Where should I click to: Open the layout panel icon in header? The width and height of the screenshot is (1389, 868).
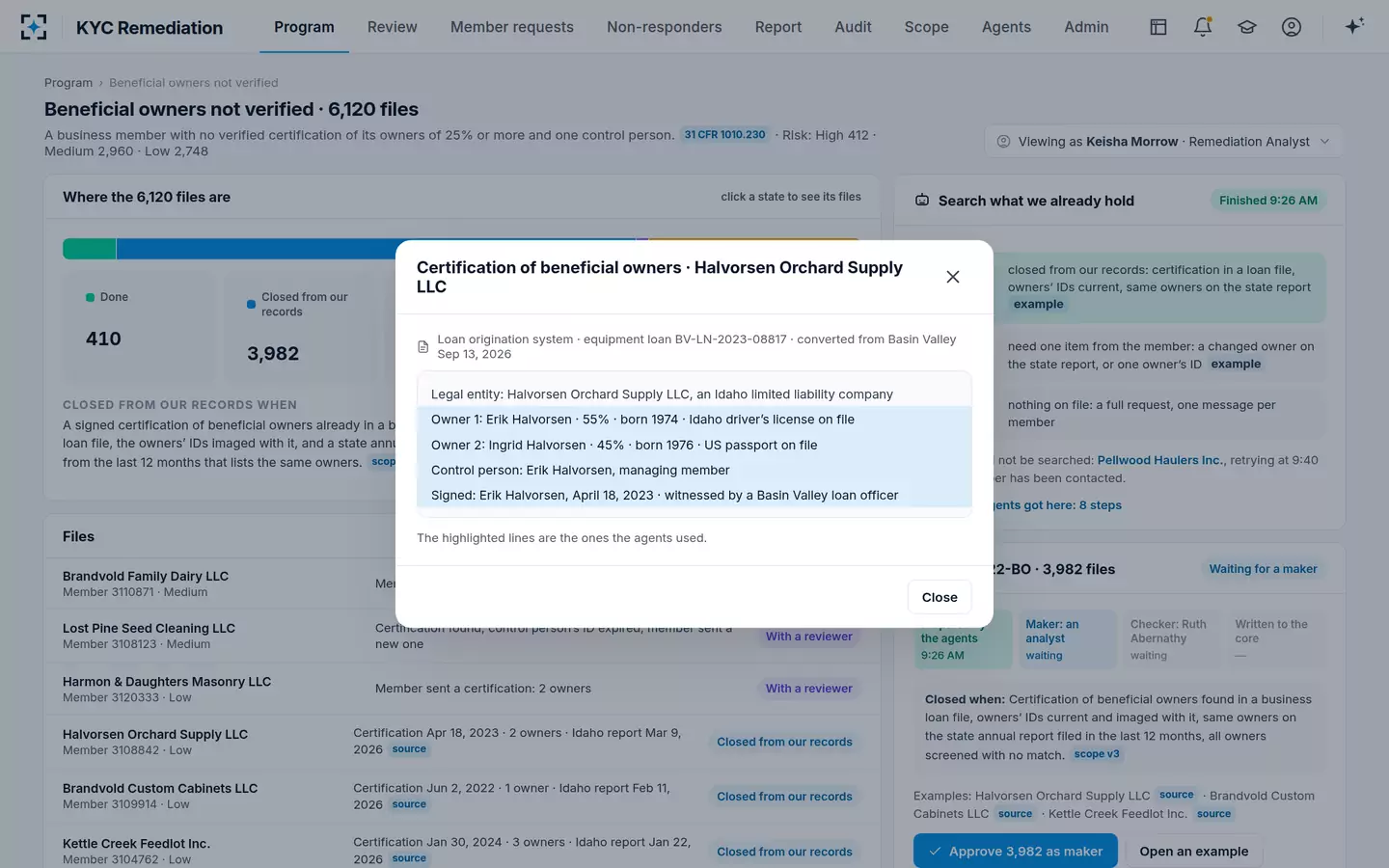[x=1158, y=27]
